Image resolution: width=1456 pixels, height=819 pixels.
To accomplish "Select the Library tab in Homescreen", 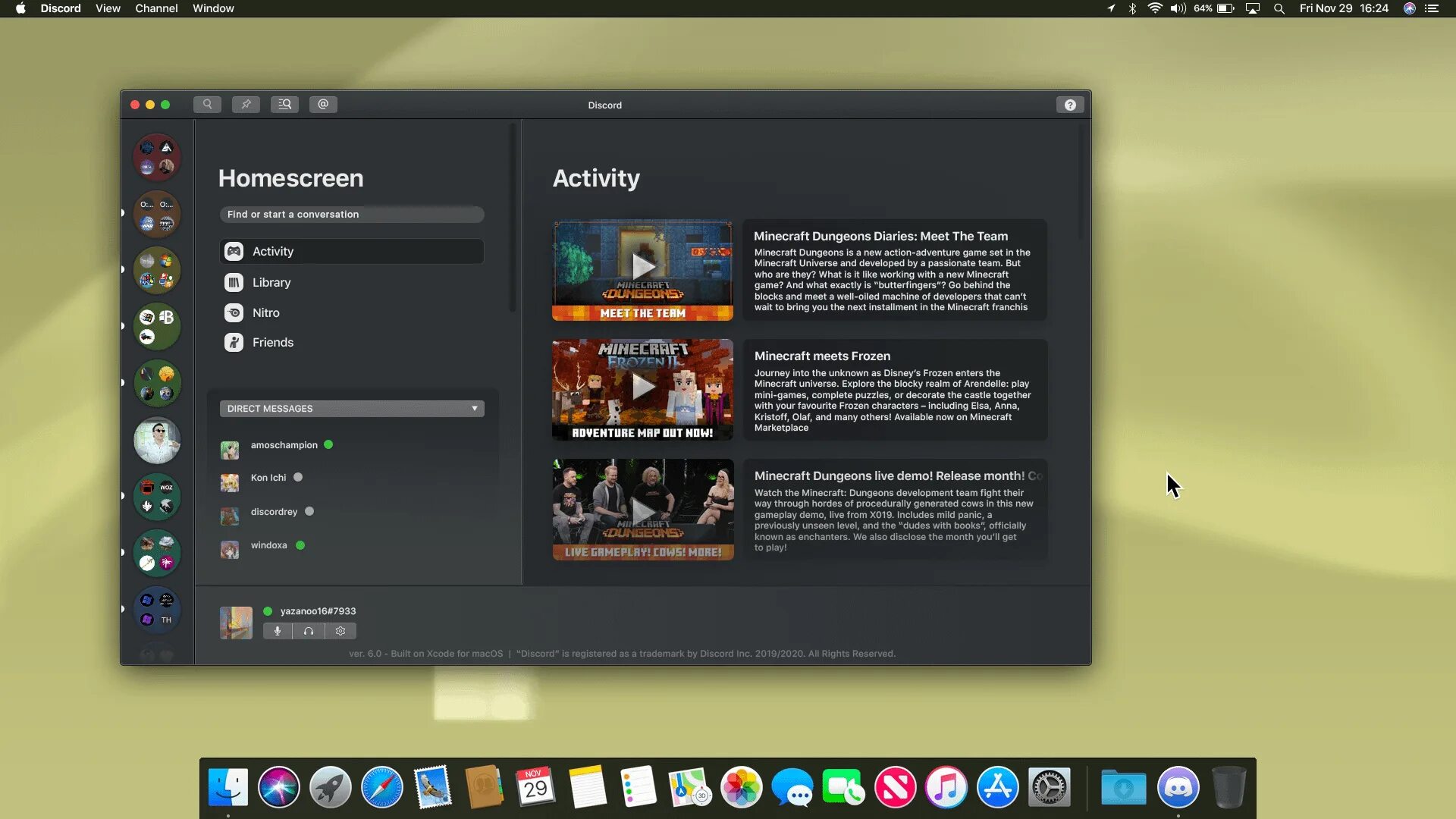I will pyautogui.click(x=271, y=283).
